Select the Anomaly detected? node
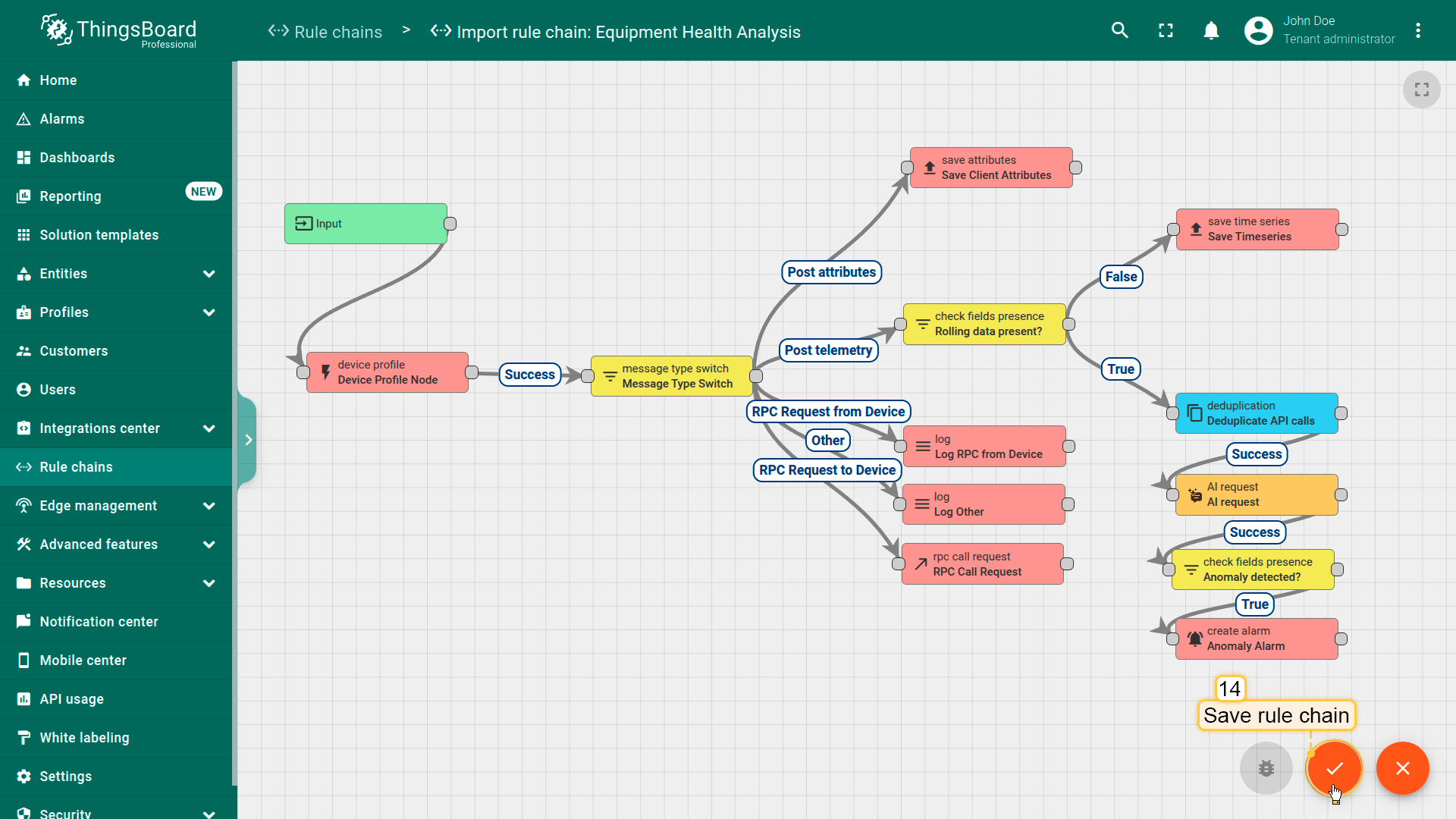 pyautogui.click(x=1253, y=570)
